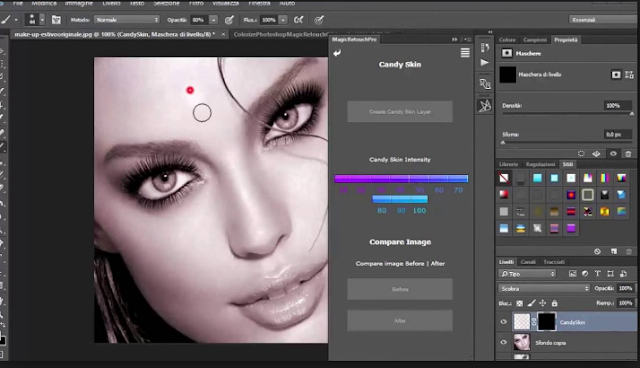640x368 pixels.
Task: Click Candy Skin intensity value 100
Action: coord(420,211)
